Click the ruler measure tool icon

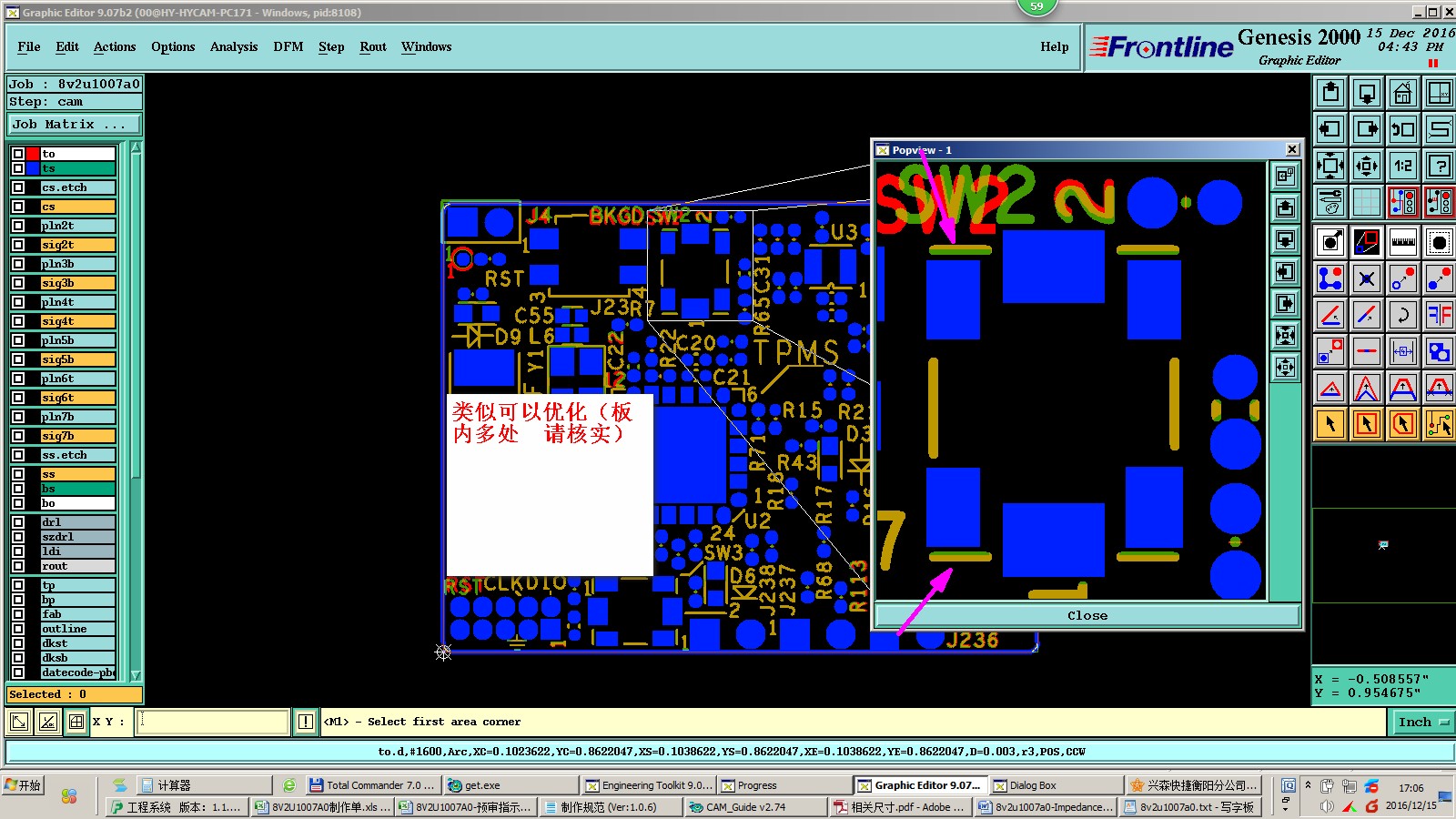[1403, 242]
